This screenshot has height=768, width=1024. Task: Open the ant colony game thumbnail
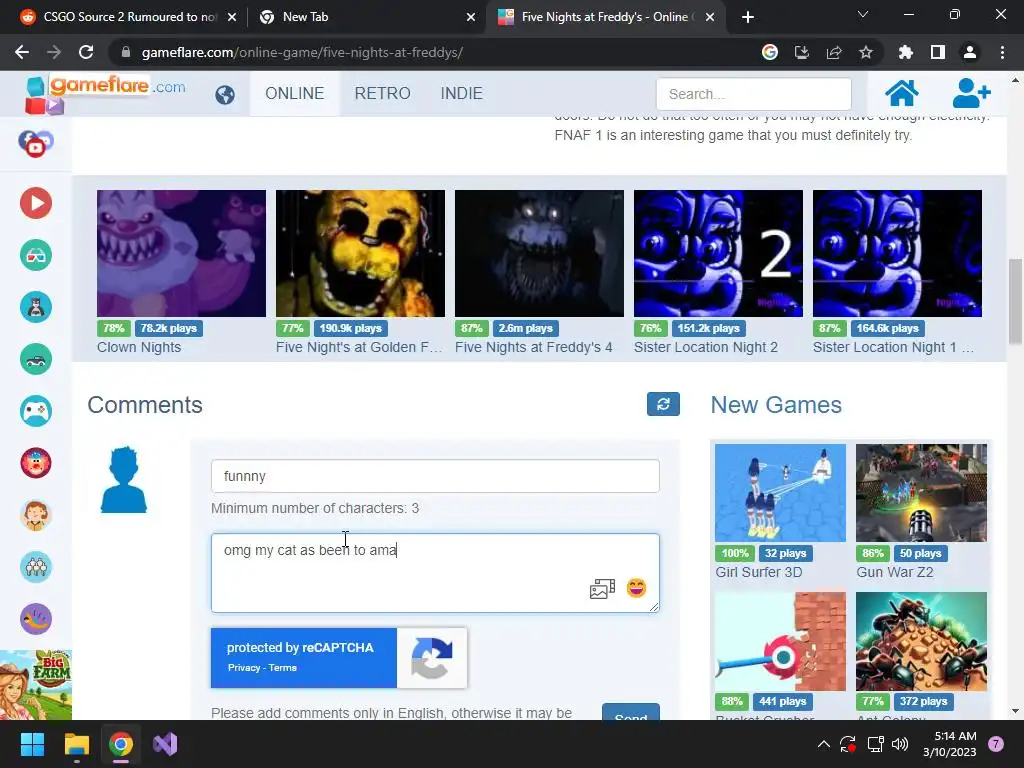[921, 641]
